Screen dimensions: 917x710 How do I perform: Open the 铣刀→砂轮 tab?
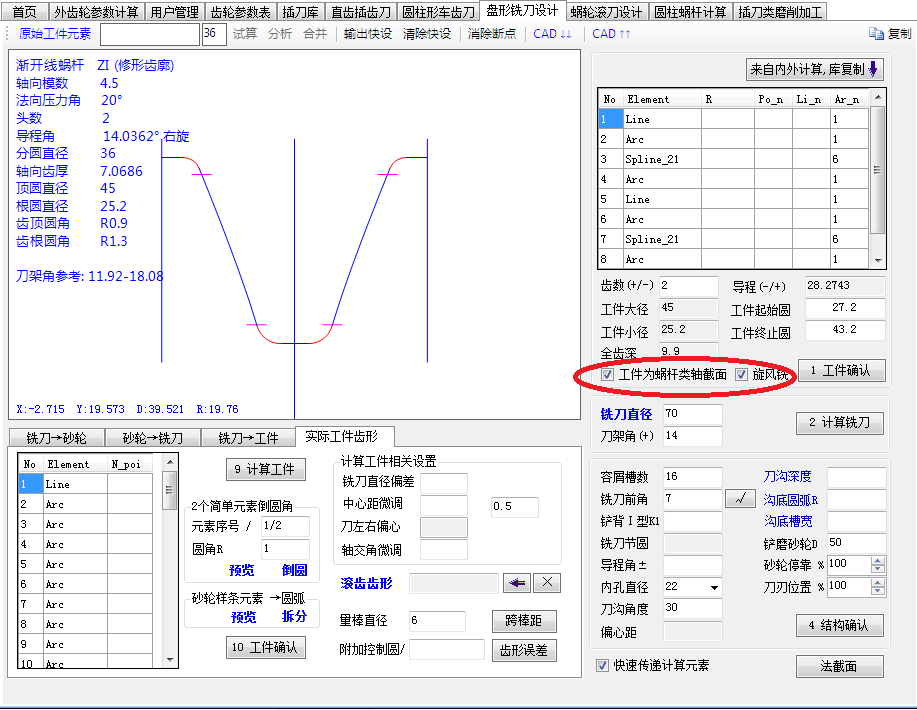click(56, 438)
